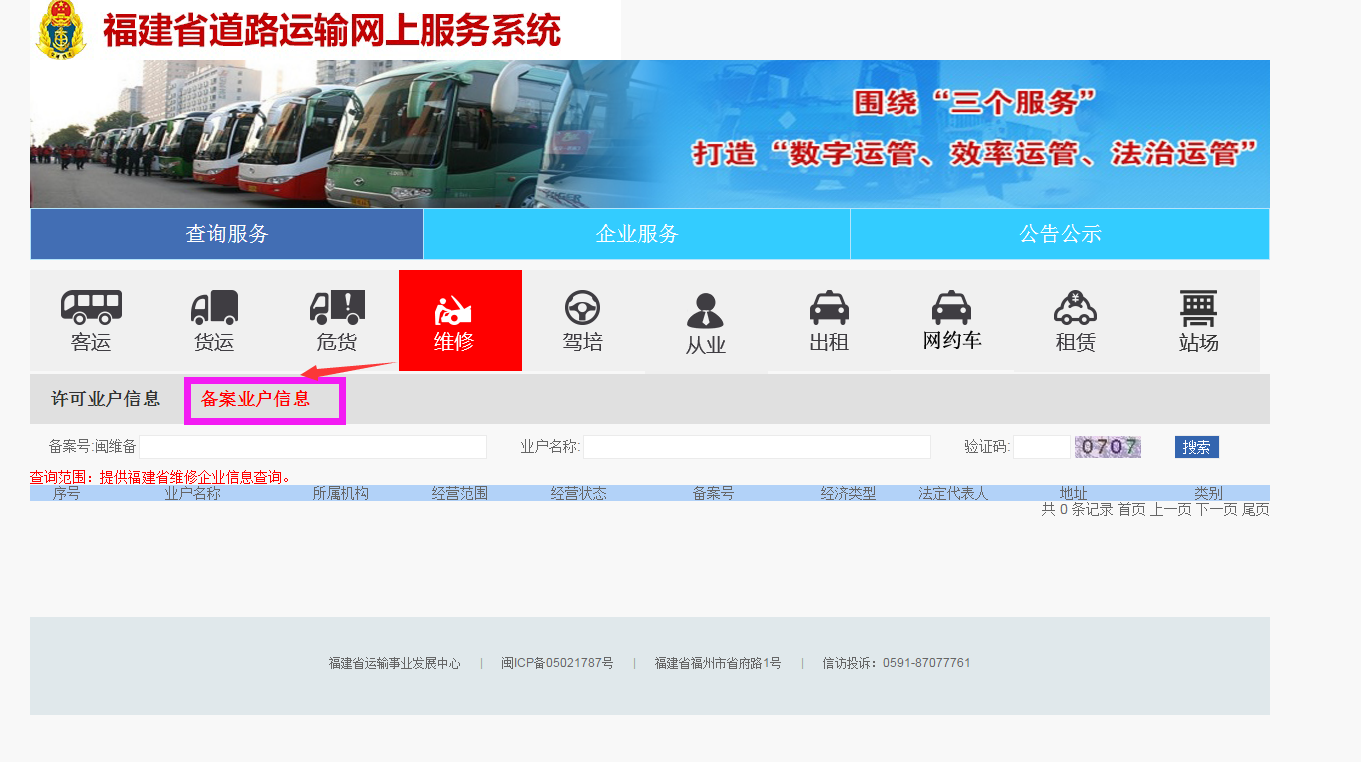
Task: Open the 货运 freight truck category
Action: (214, 321)
